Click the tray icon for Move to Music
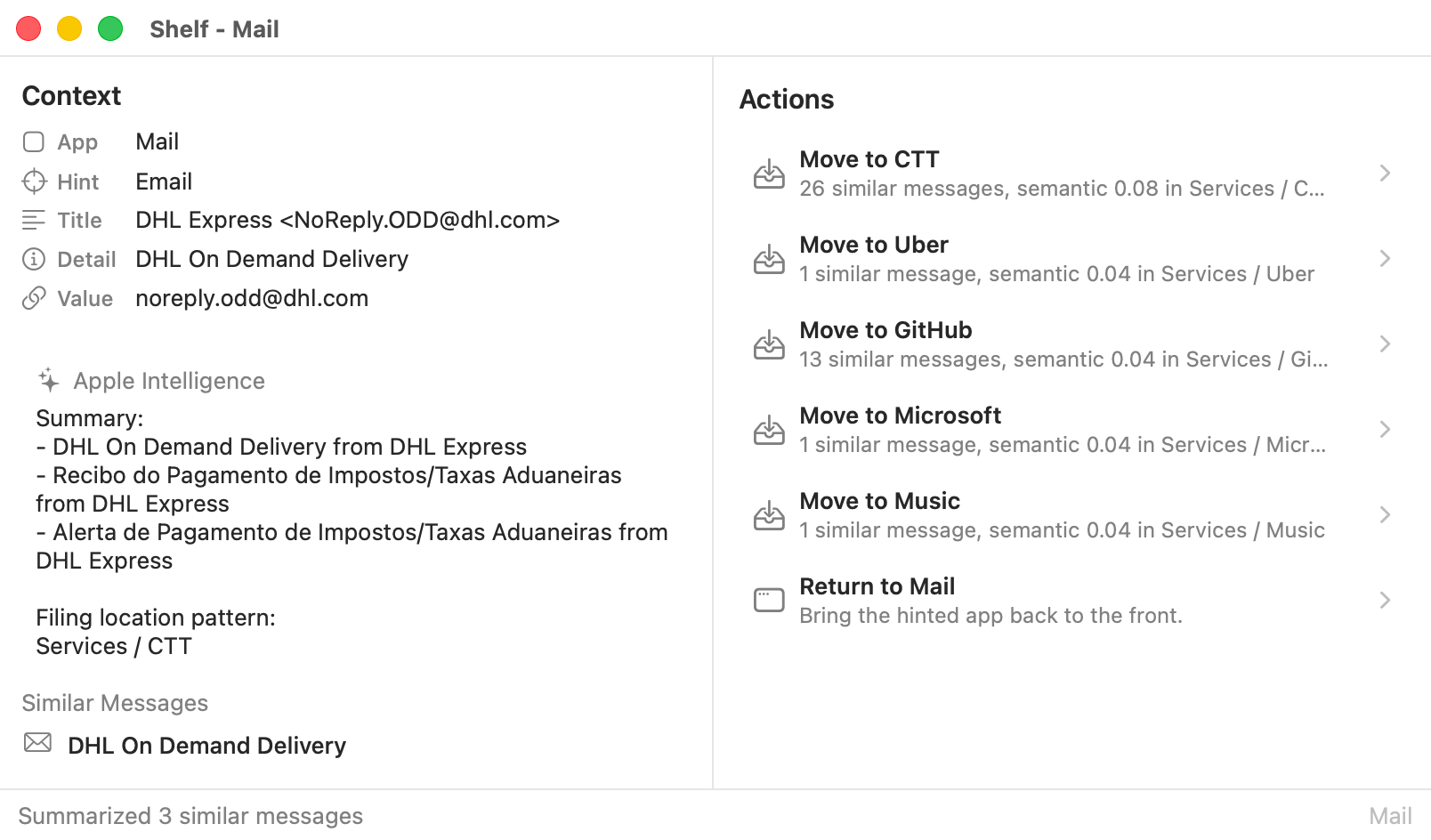This screenshot has height=840, width=1431. [x=769, y=515]
